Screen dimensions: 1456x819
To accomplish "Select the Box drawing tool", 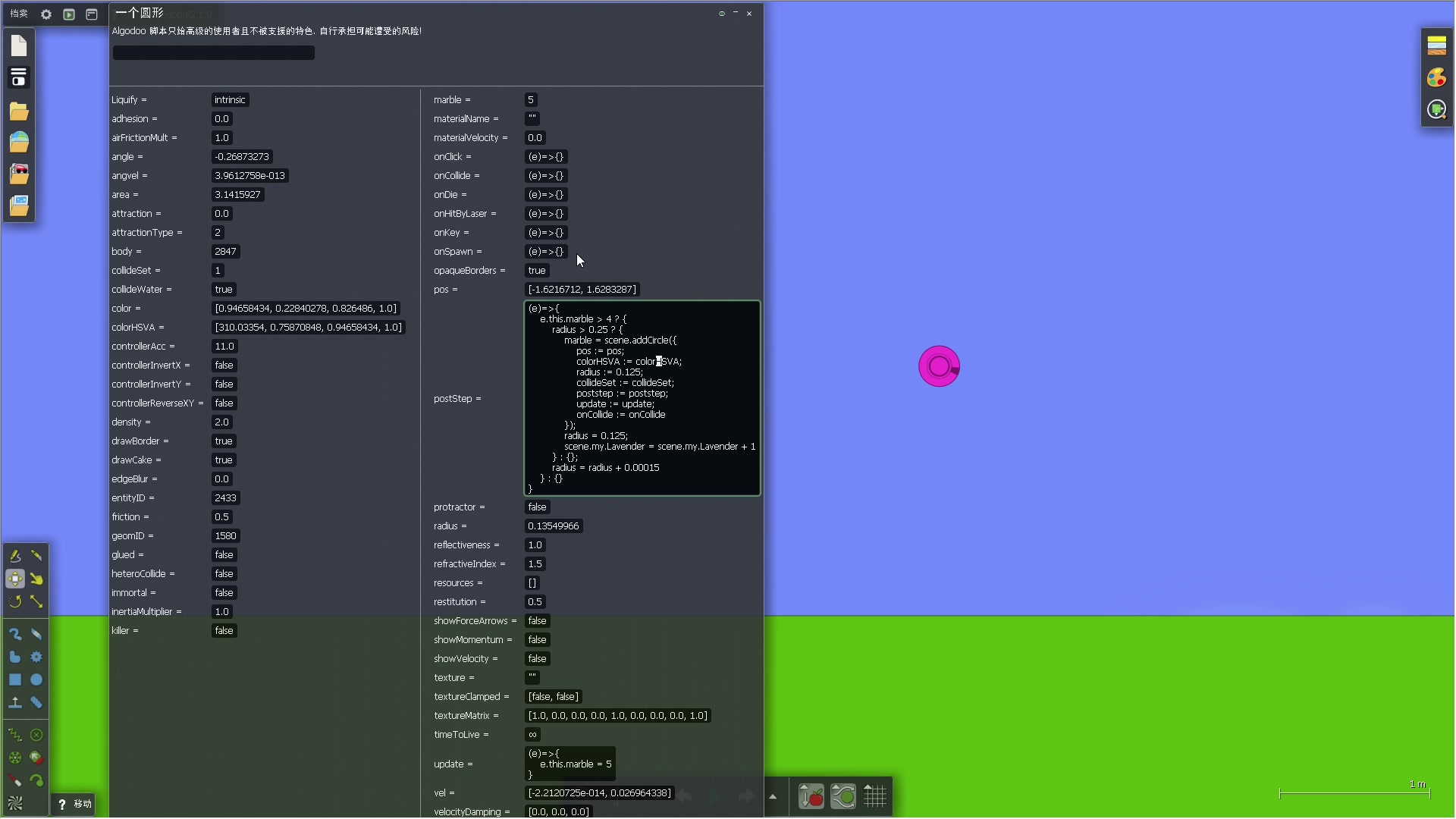I will pyautogui.click(x=14, y=680).
